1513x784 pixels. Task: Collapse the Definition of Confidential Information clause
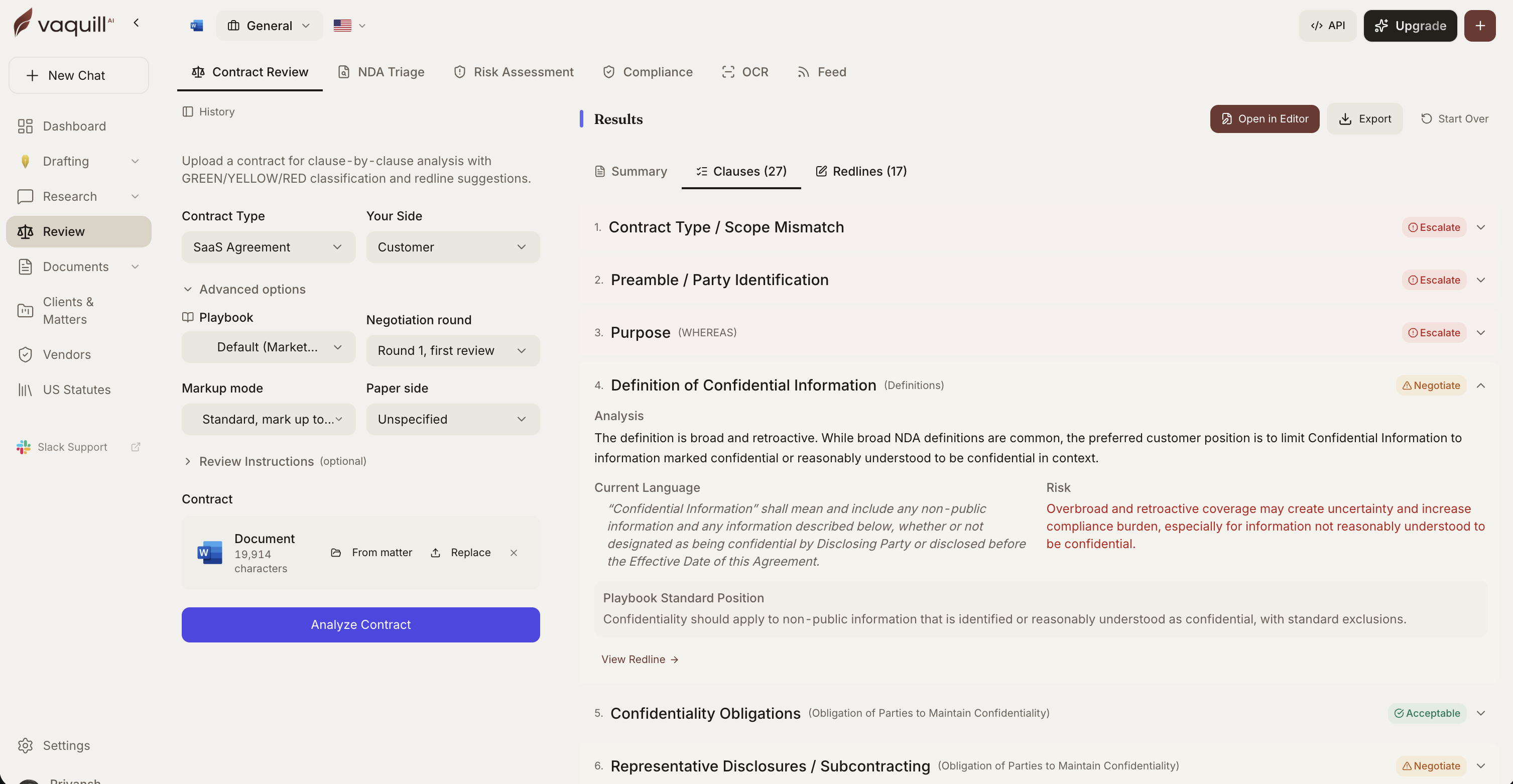click(x=1481, y=385)
